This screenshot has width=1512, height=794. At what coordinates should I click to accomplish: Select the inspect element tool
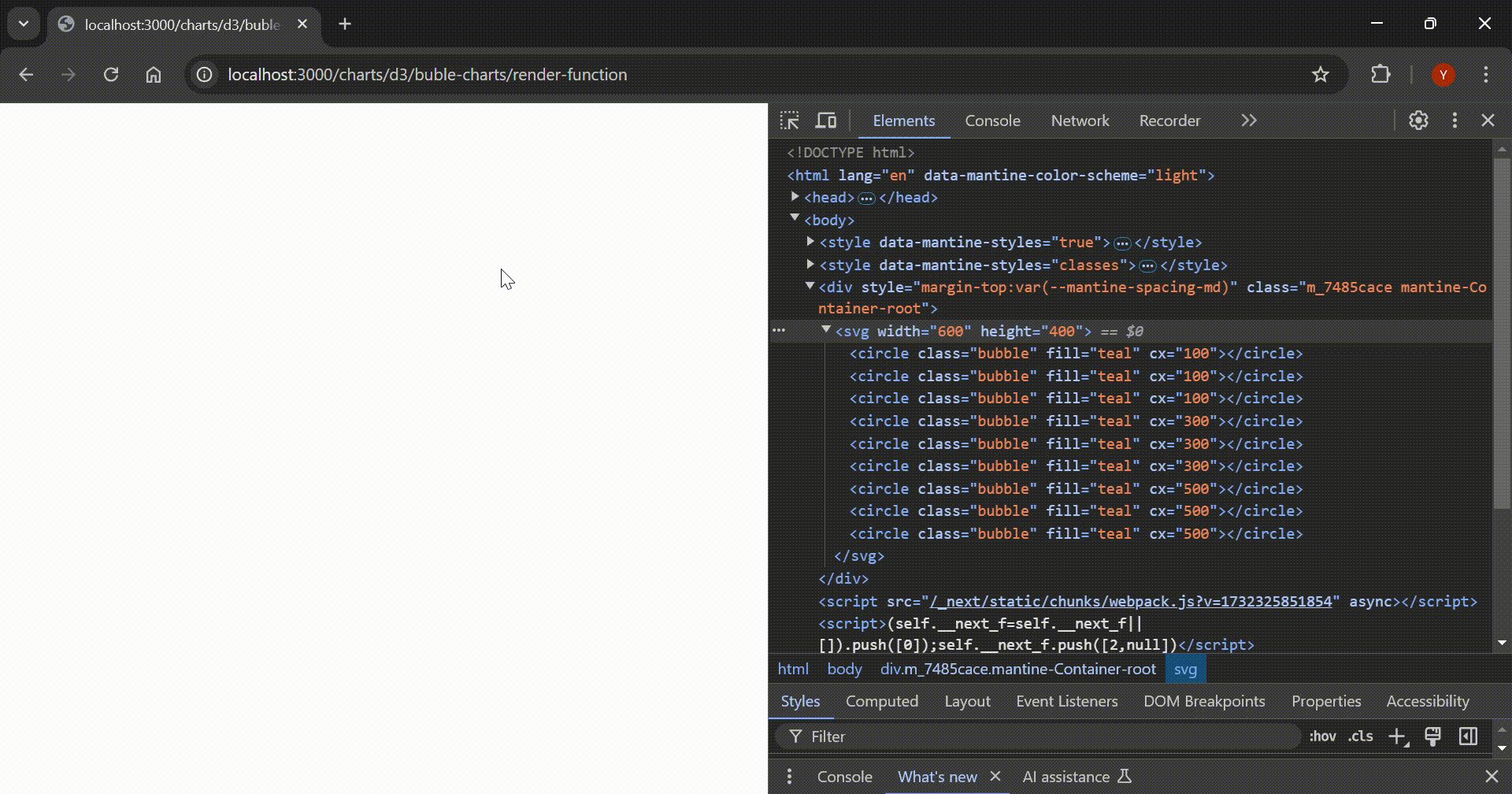point(791,121)
